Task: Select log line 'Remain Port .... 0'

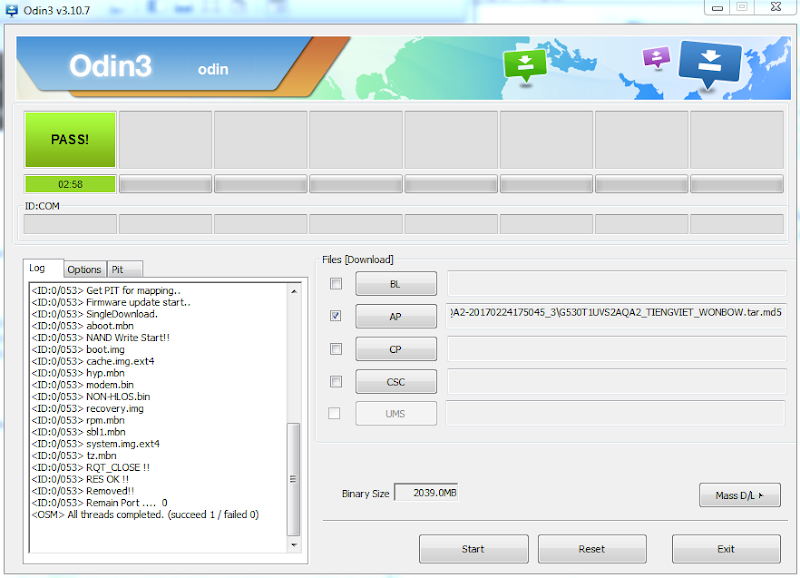Action: [x=99, y=503]
